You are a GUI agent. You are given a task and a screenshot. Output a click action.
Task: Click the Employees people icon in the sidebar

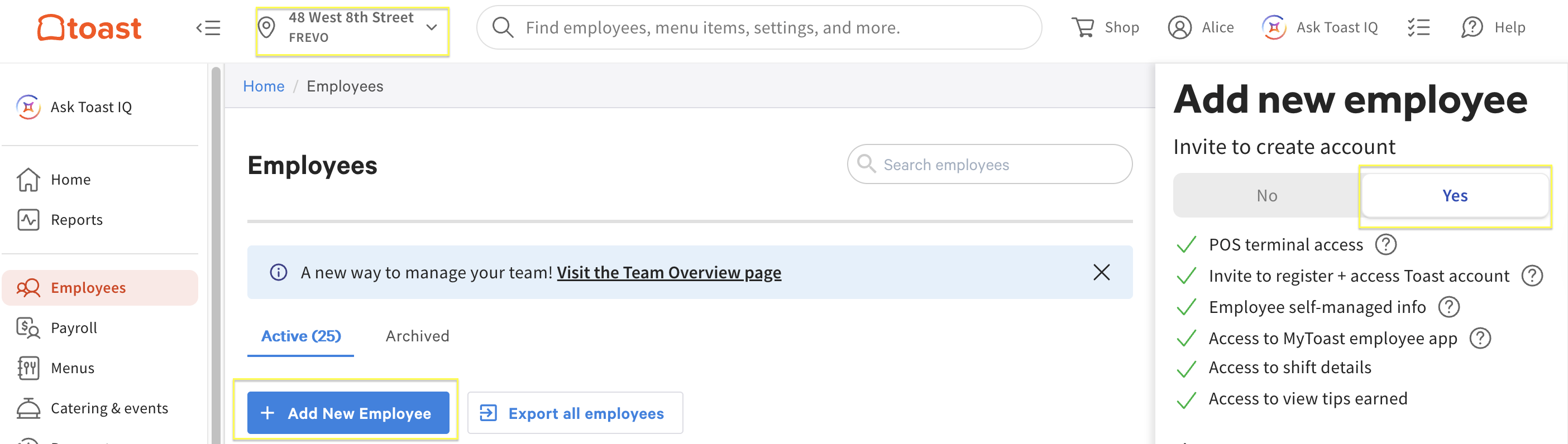click(x=28, y=288)
